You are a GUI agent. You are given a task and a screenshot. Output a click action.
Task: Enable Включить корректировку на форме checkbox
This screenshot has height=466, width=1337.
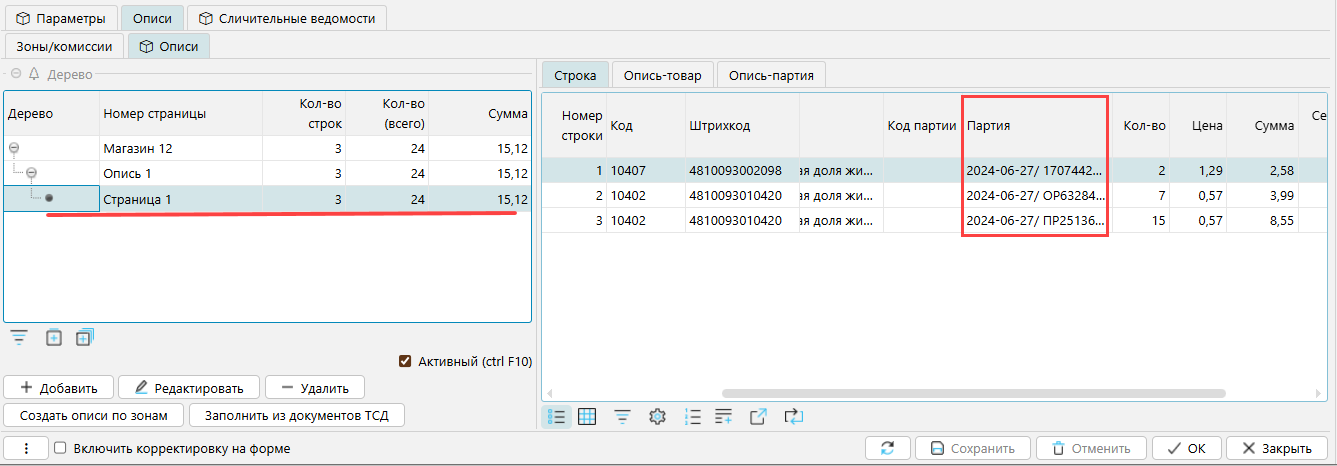60,449
